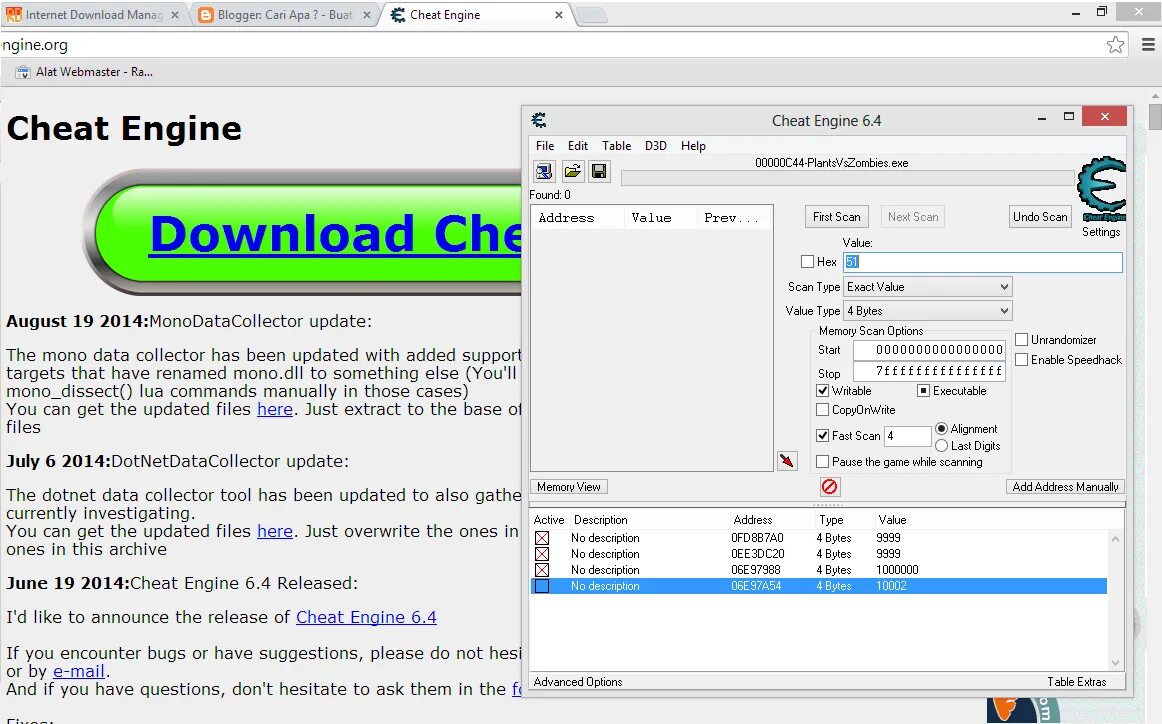Open Memory View
The image size is (1162, 724).
569,487
